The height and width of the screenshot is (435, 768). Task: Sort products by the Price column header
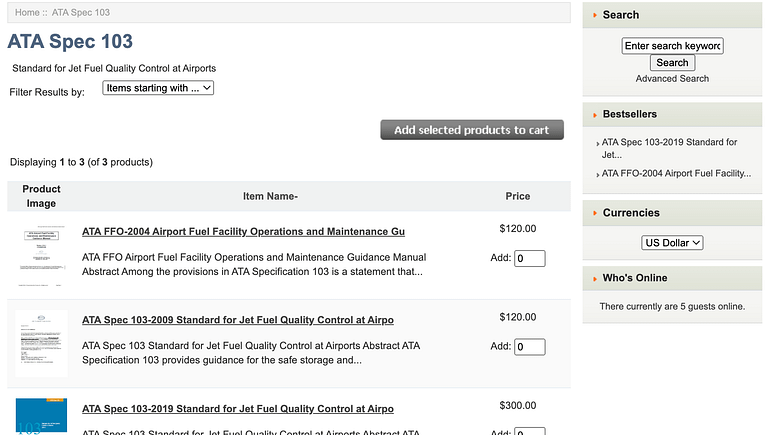tap(517, 196)
